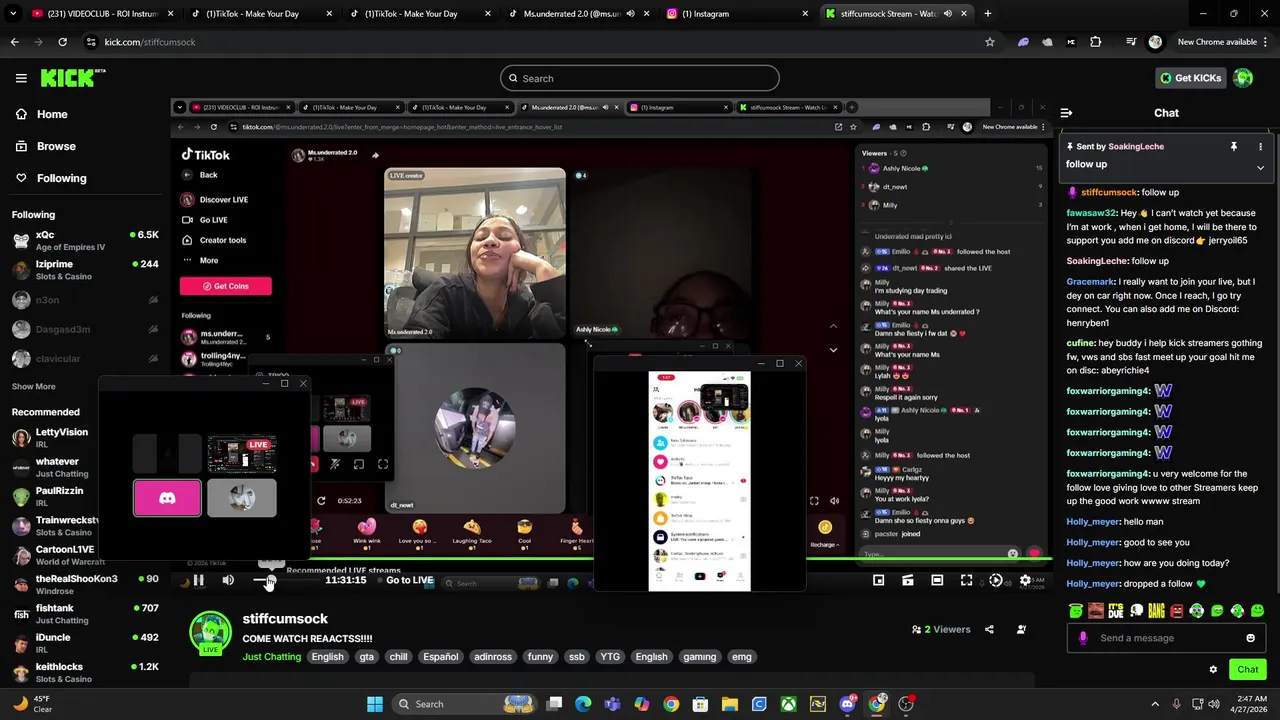Send message with green Chat button
This screenshot has height=720, width=1280.
click(1247, 669)
